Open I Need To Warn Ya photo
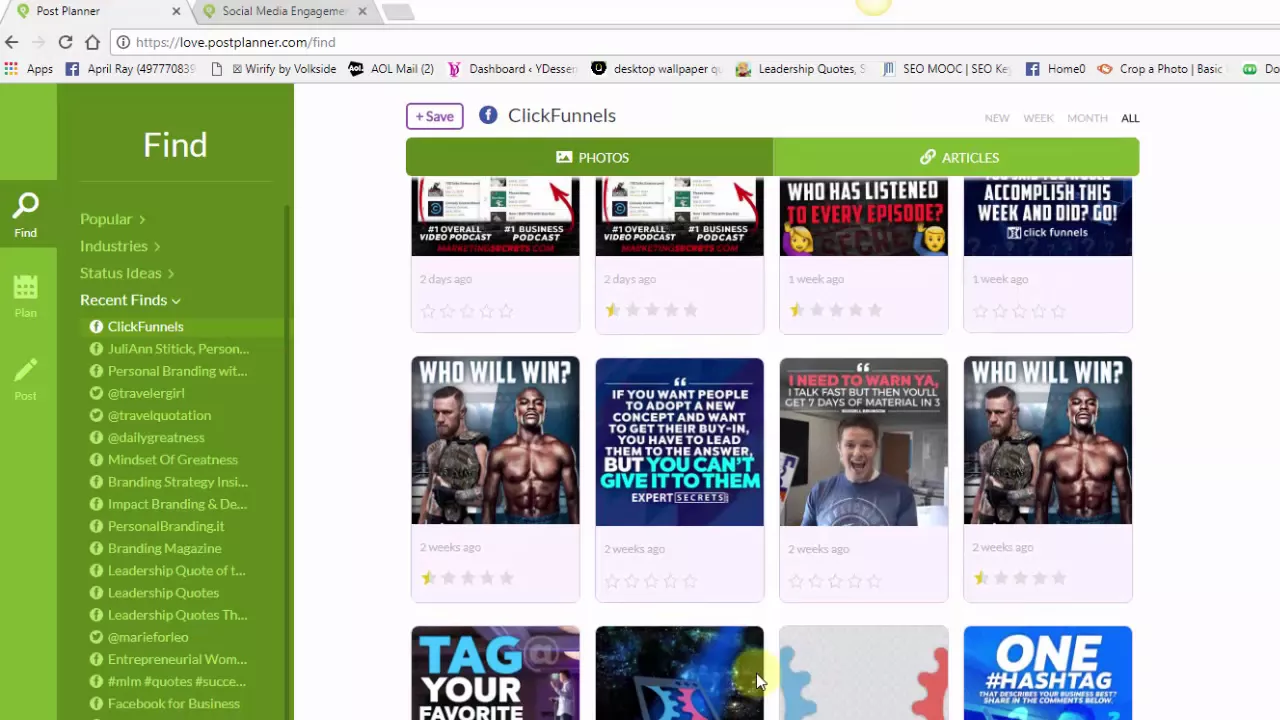Screen dimensions: 1280x720 point(863,442)
